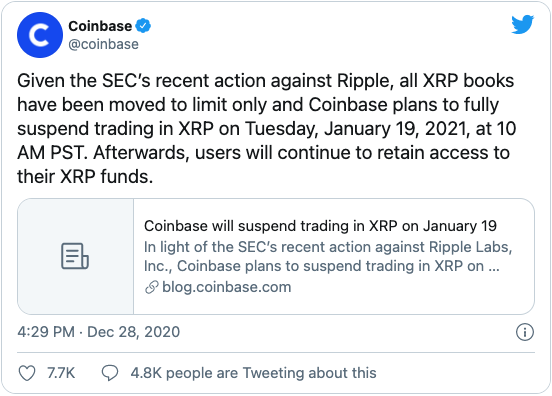The height and width of the screenshot is (396, 552).
Task: Open the tweet timestamp 4:29 PM · Dec 28, 2020
Action: [x=99, y=332]
